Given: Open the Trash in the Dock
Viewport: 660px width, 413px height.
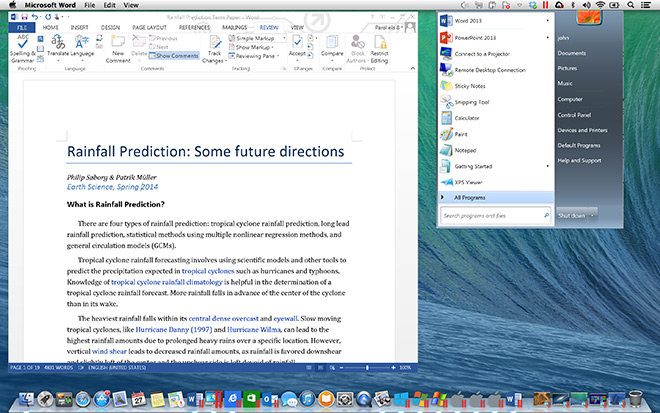Looking at the screenshot, I should (x=635, y=398).
